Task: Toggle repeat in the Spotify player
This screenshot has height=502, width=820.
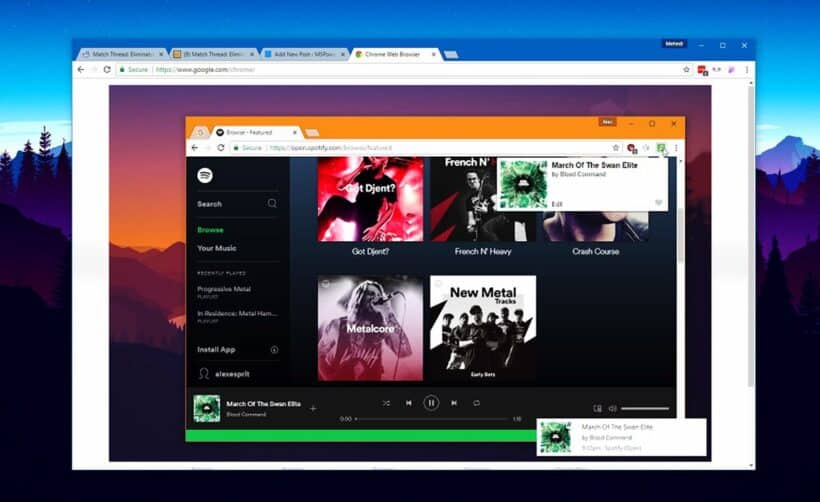Action: coord(476,403)
